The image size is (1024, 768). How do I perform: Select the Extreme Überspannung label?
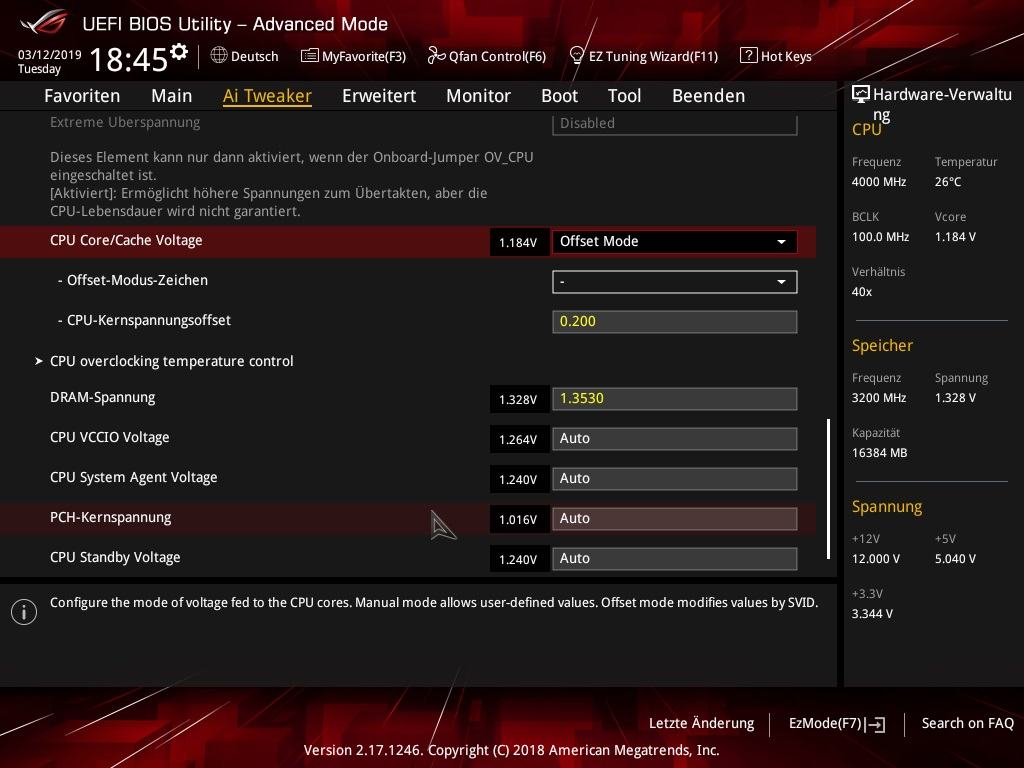[125, 122]
